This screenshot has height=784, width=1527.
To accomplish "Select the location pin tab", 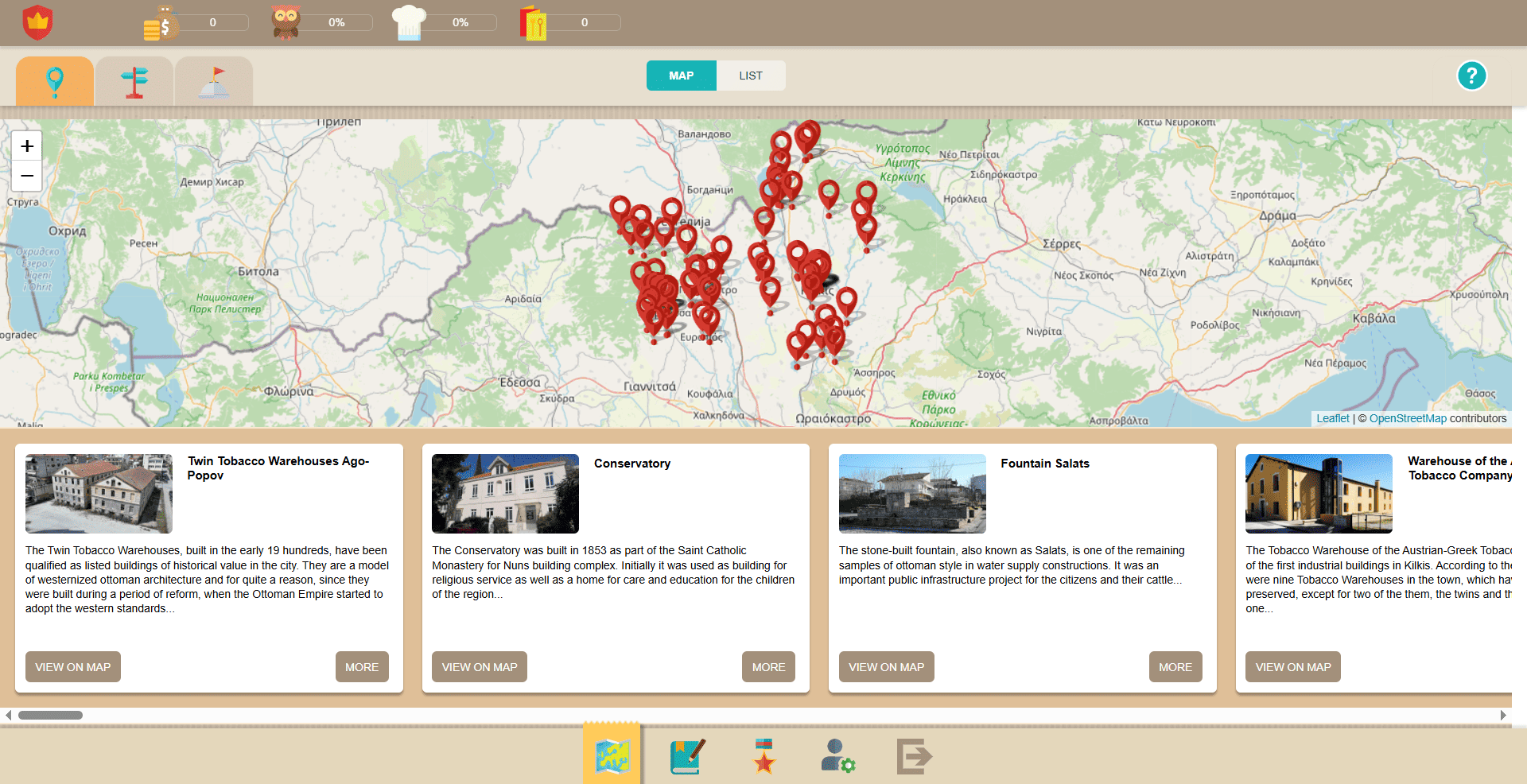I will point(55,81).
